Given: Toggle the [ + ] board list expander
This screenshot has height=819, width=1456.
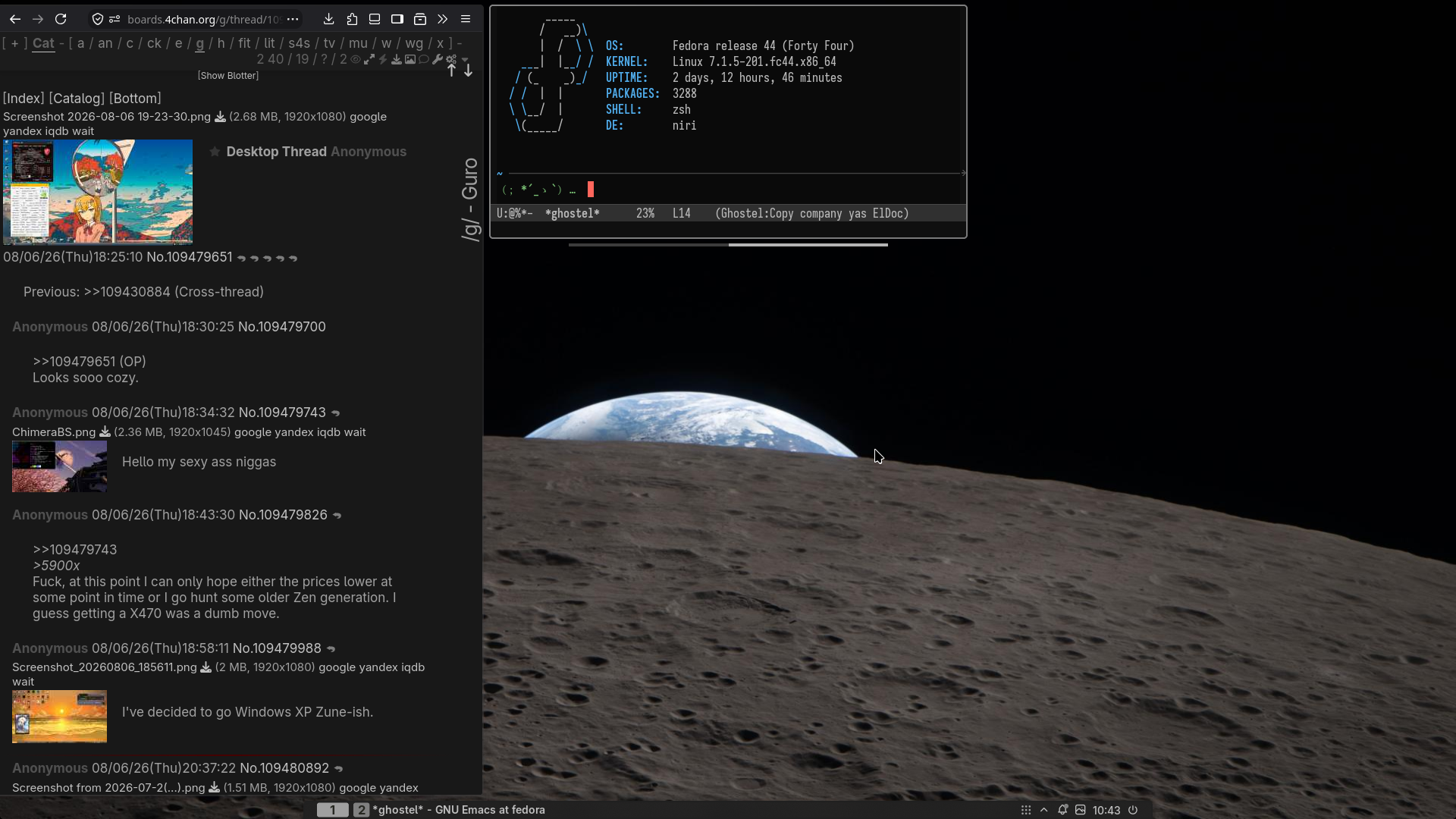Looking at the screenshot, I should pos(15,43).
